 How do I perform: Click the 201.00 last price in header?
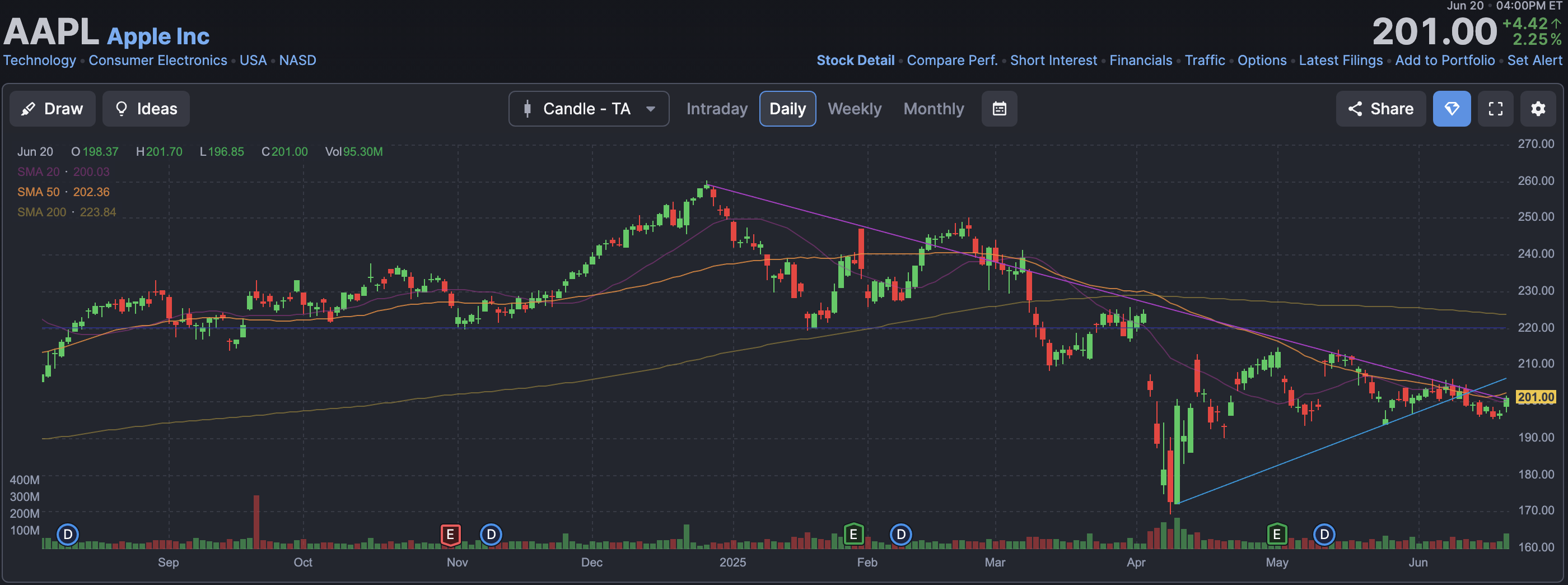(1434, 32)
